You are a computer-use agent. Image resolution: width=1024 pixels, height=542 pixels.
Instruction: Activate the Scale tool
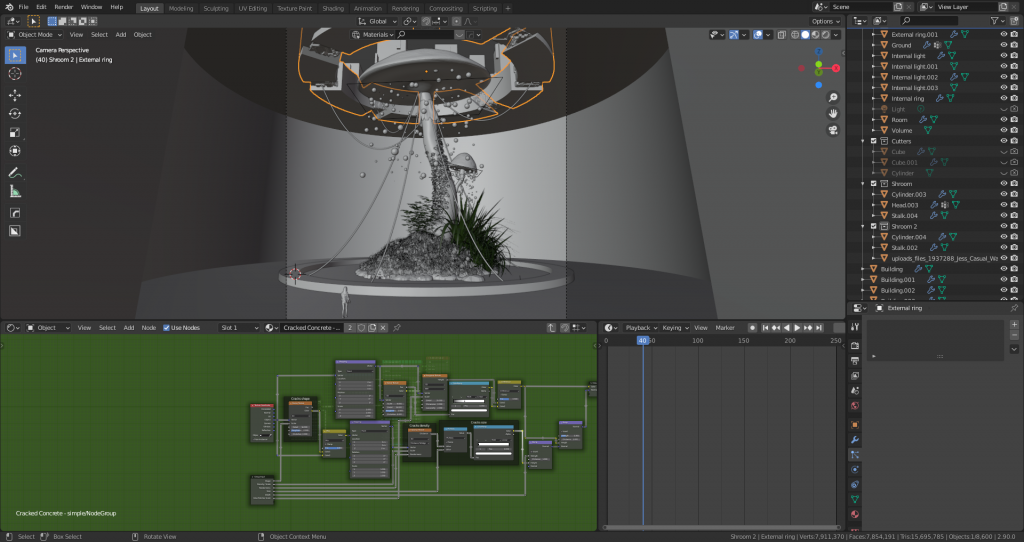(15, 132)
